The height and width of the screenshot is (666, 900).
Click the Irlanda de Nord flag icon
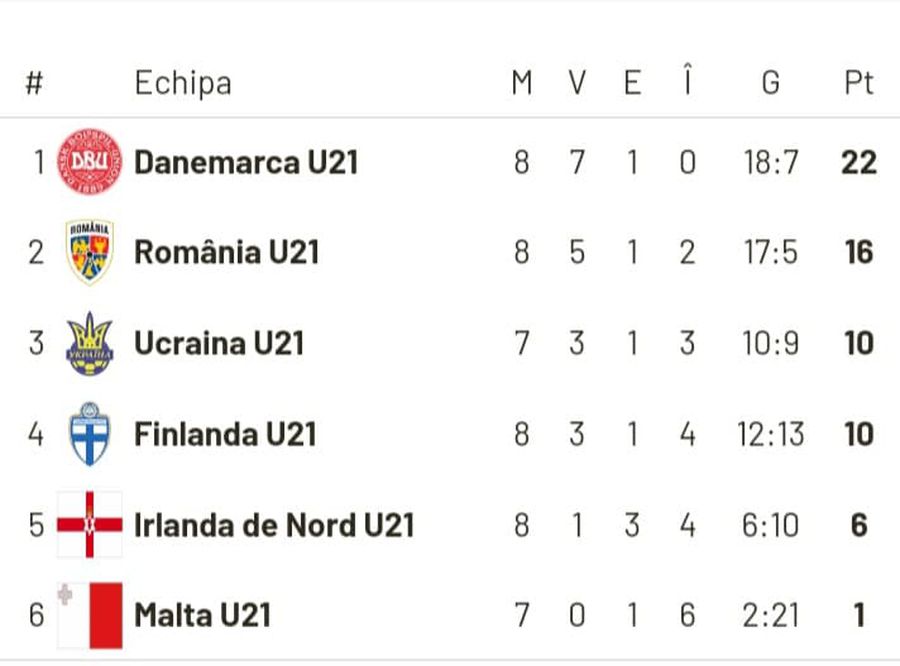pyautogui.click(x=90, y=524)
